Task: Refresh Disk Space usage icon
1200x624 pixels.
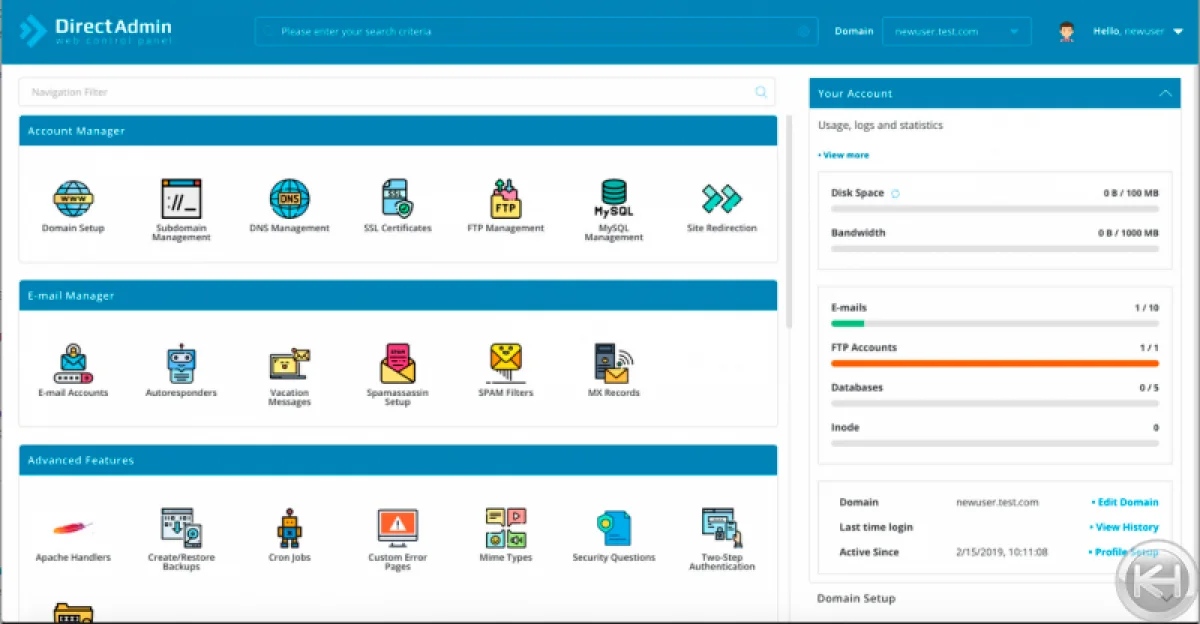Action: [895, 193]
